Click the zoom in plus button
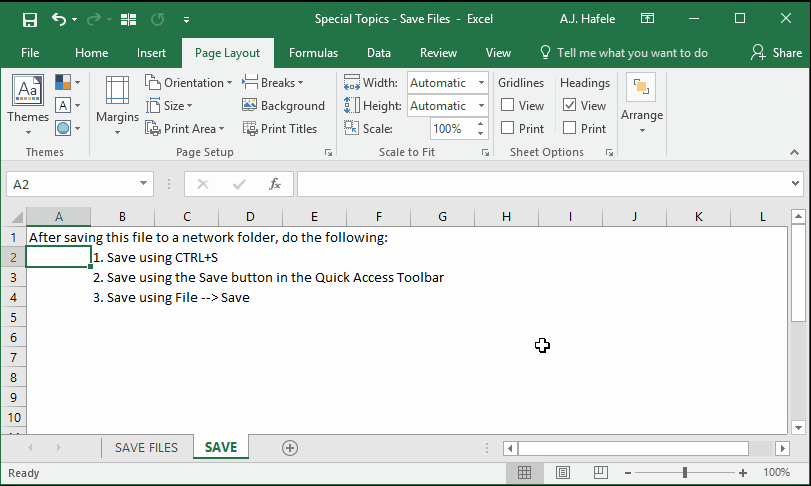The height and width of the screenshot is (486, 811). [x=743, y=473]
